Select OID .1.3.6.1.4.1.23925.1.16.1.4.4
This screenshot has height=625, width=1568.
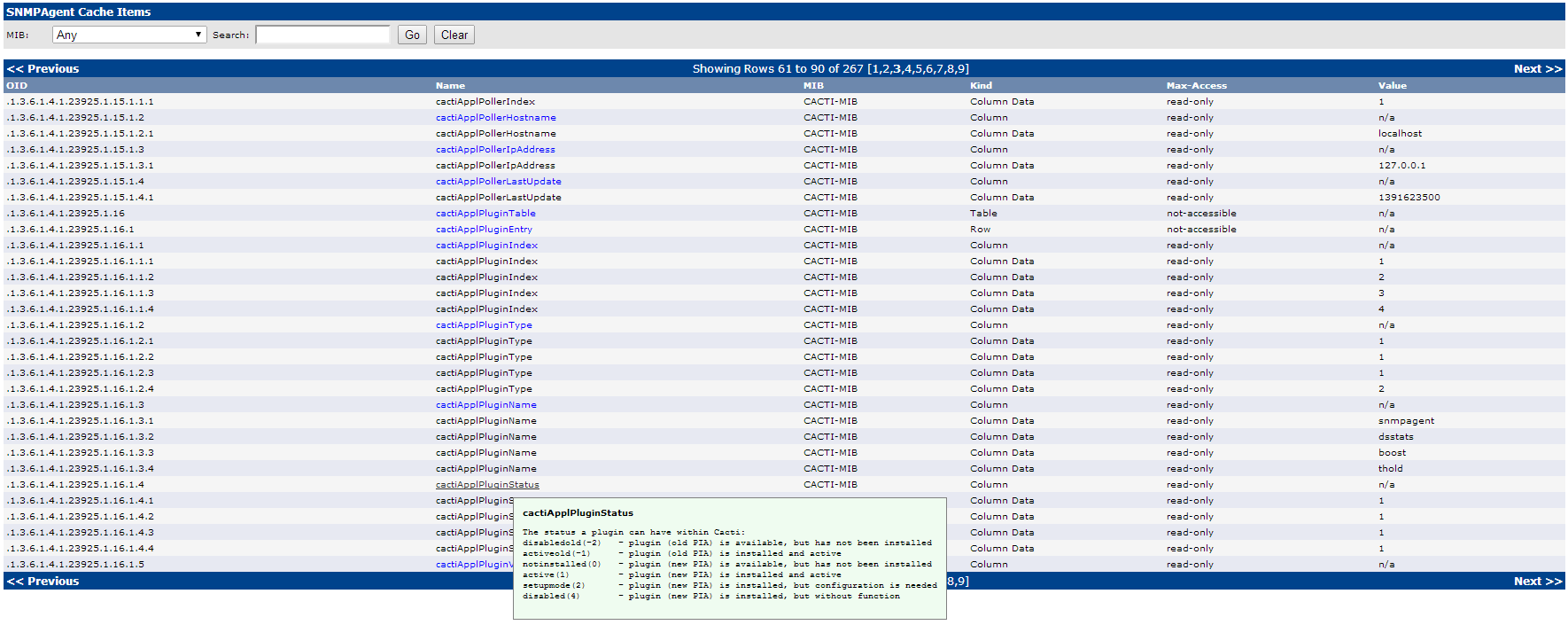pos(80,549)
